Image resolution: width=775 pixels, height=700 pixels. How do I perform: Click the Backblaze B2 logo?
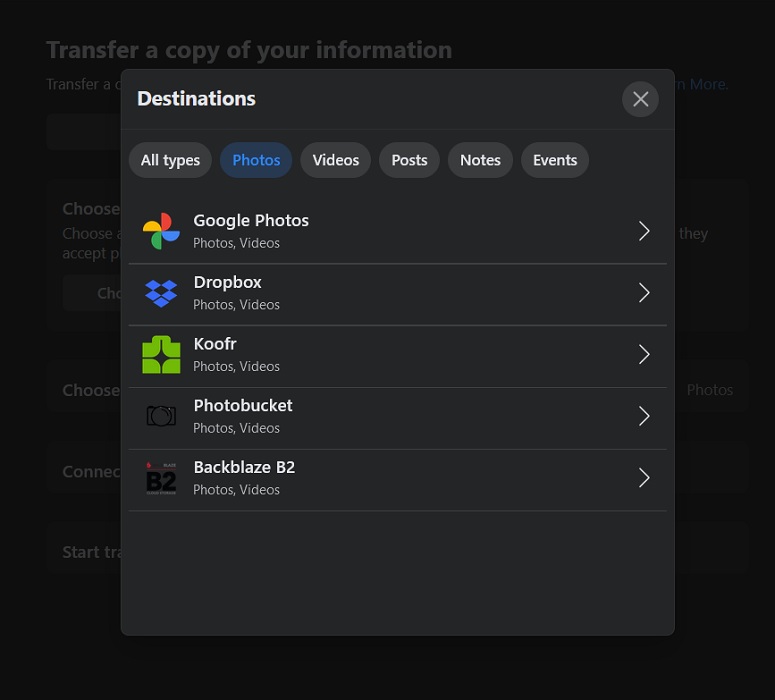click(x=161, y=478)
